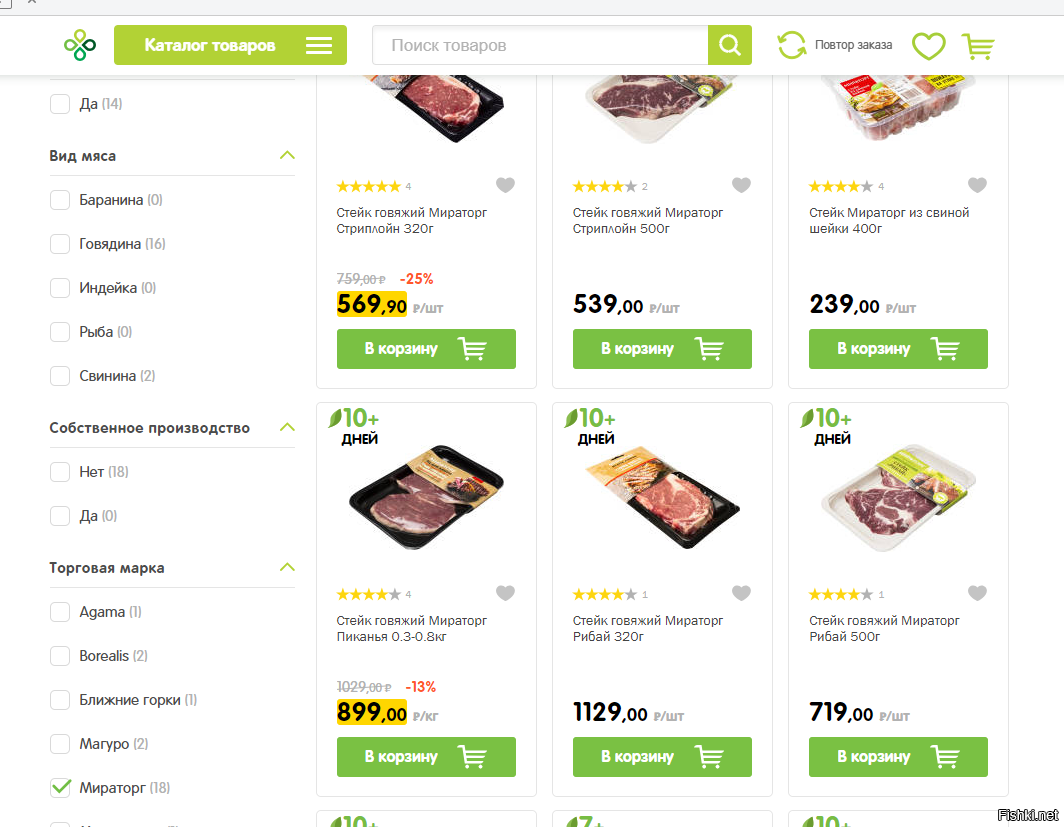Click the store logo icon
The image size is (1064, 827).
tap(80, 45)
